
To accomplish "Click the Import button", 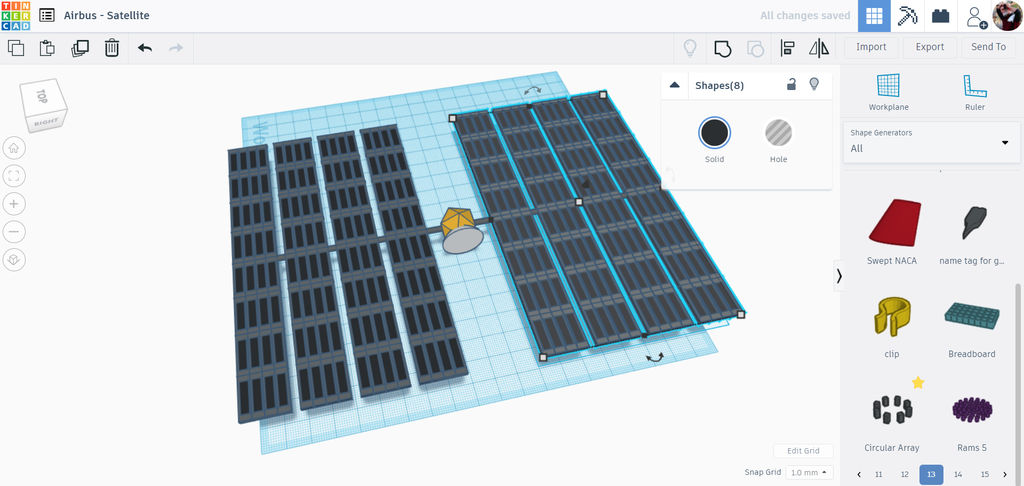I will (x=871, y=47).
